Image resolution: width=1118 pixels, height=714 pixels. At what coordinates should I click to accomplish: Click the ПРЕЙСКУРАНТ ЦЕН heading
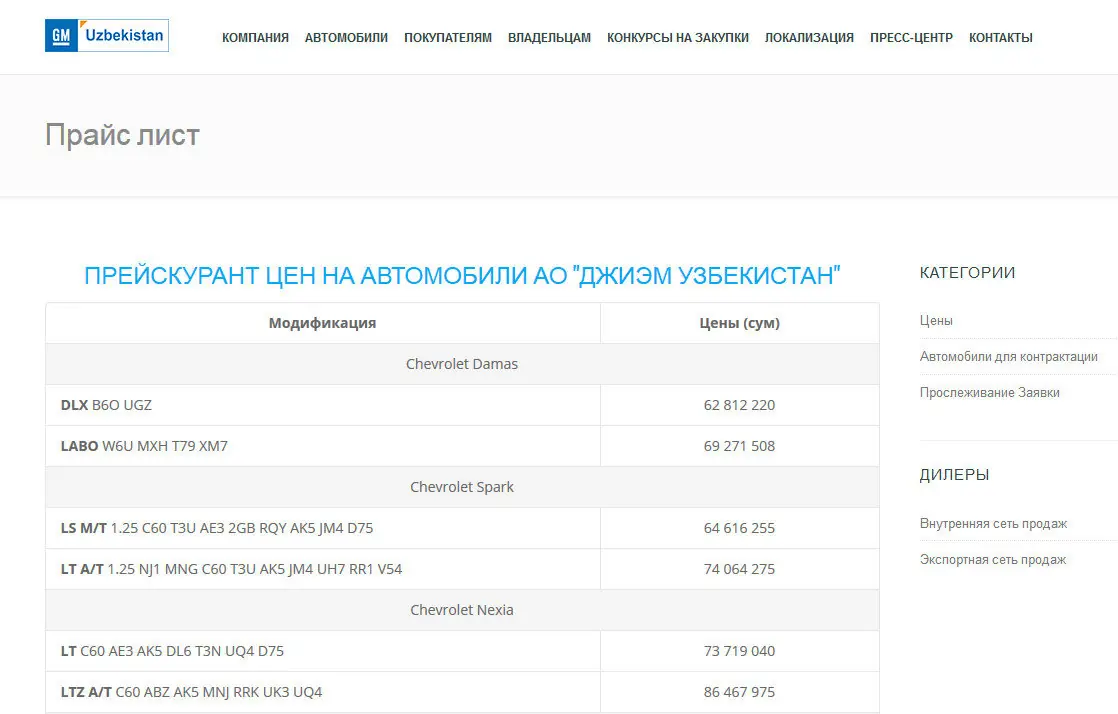462,275
